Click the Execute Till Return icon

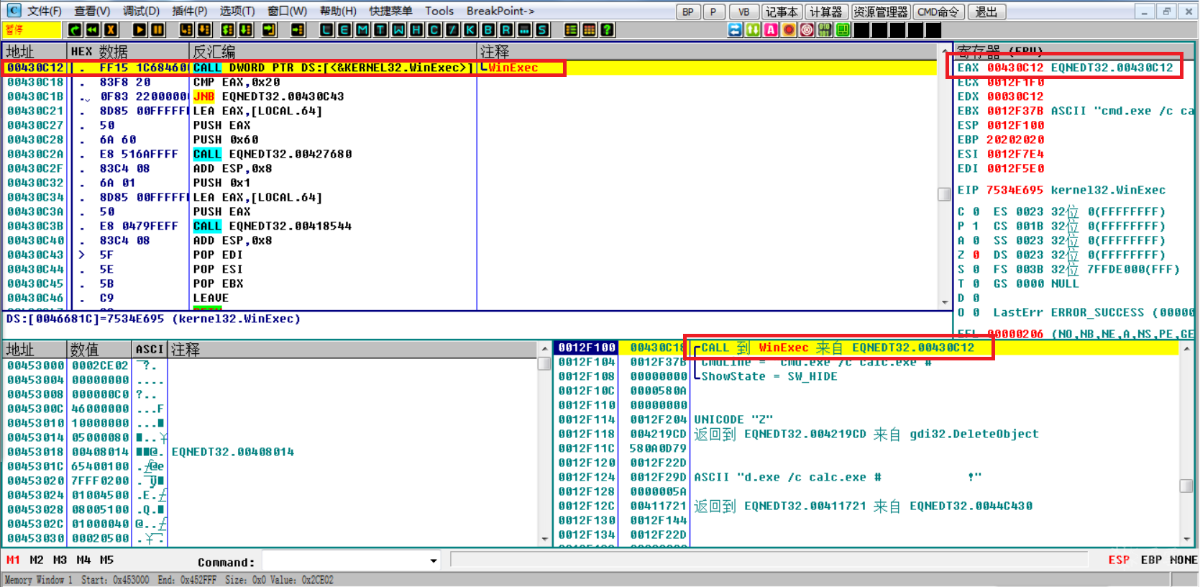269,30
